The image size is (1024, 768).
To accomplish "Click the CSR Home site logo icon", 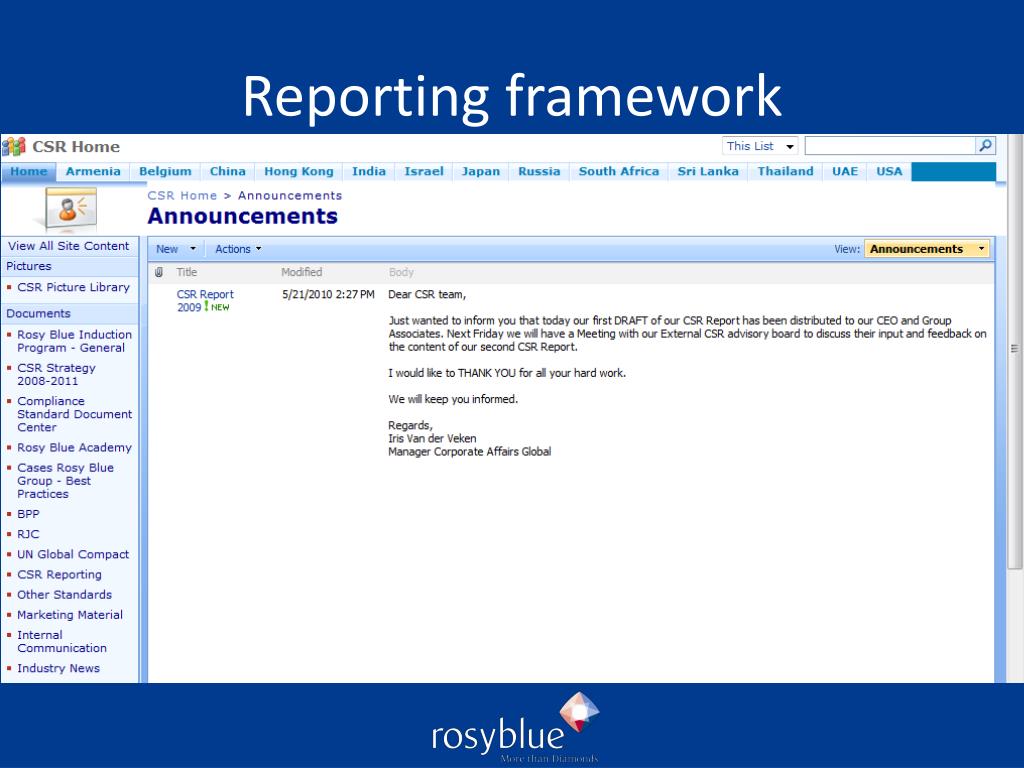I will (14, 147).
